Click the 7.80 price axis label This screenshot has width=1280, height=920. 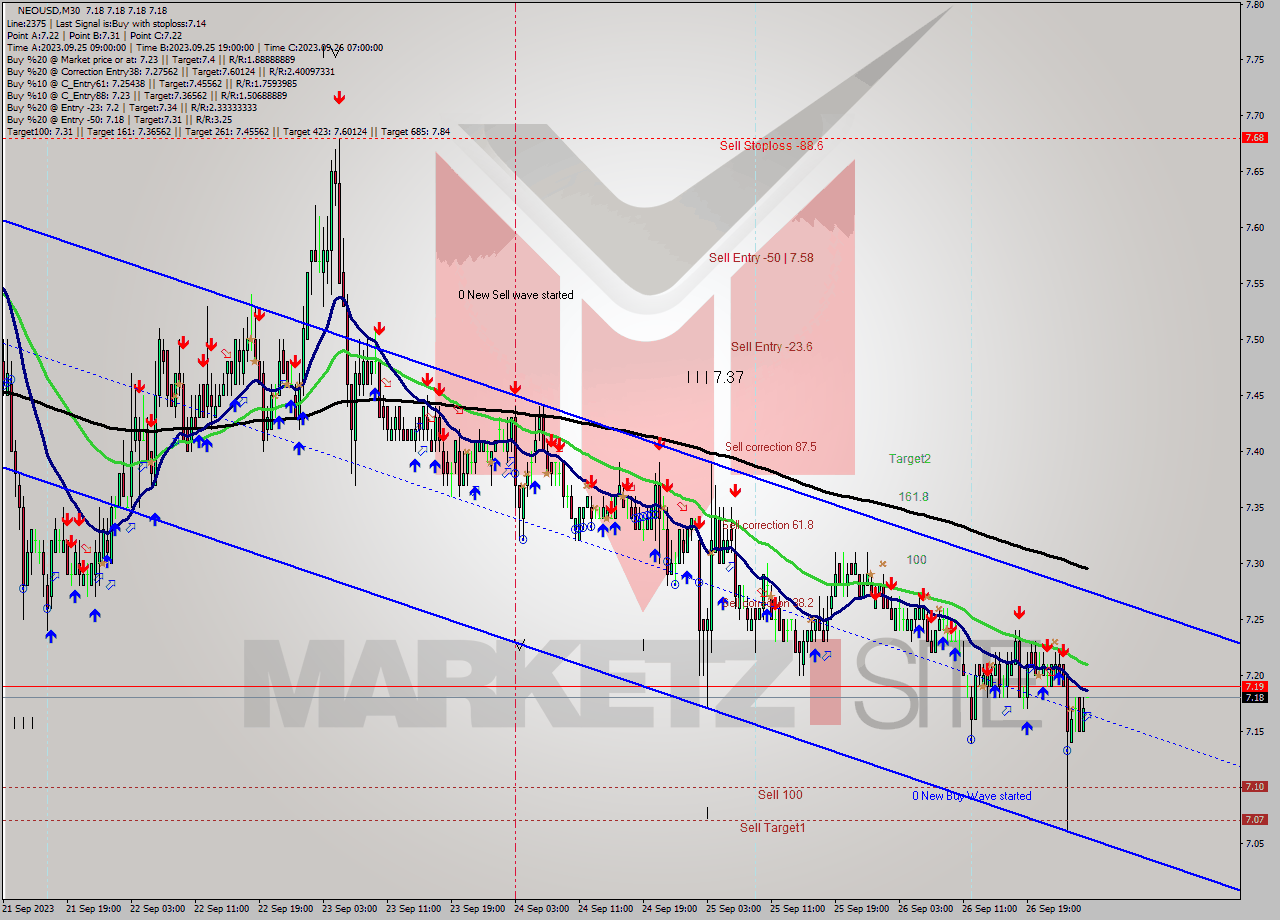(1255, 5)
